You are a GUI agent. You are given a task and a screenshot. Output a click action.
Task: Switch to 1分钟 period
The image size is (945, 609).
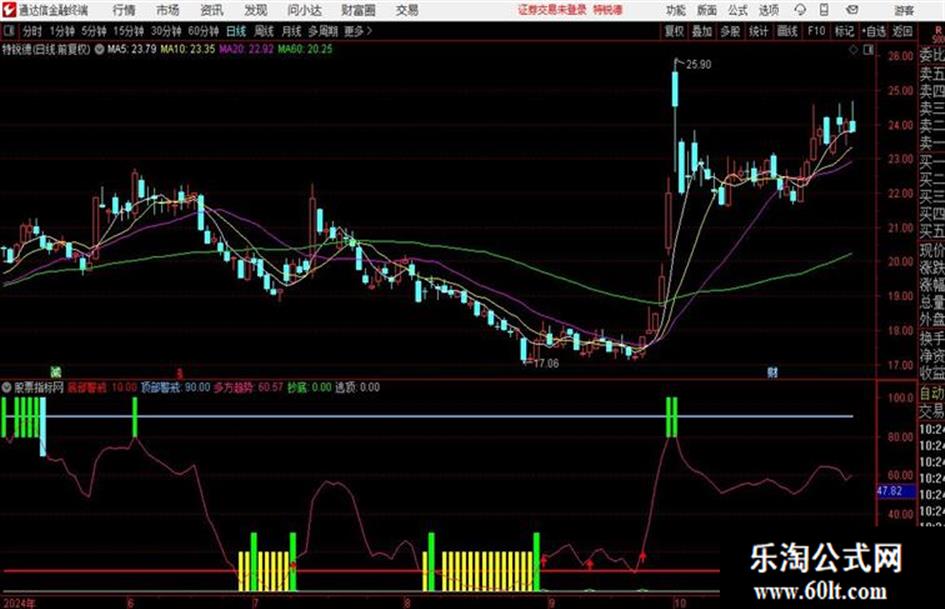[62, 31]
